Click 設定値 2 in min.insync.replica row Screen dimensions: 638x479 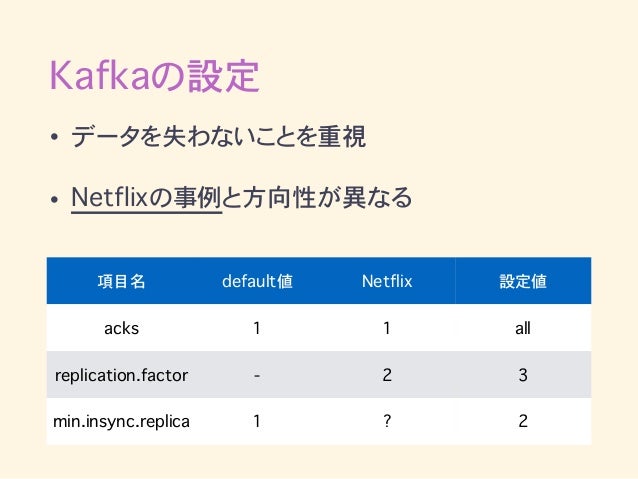click(523, 421)
